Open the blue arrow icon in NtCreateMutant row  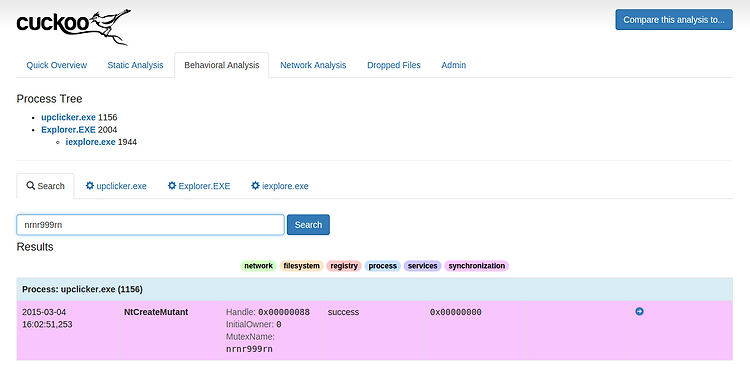(x=639, y=311)
